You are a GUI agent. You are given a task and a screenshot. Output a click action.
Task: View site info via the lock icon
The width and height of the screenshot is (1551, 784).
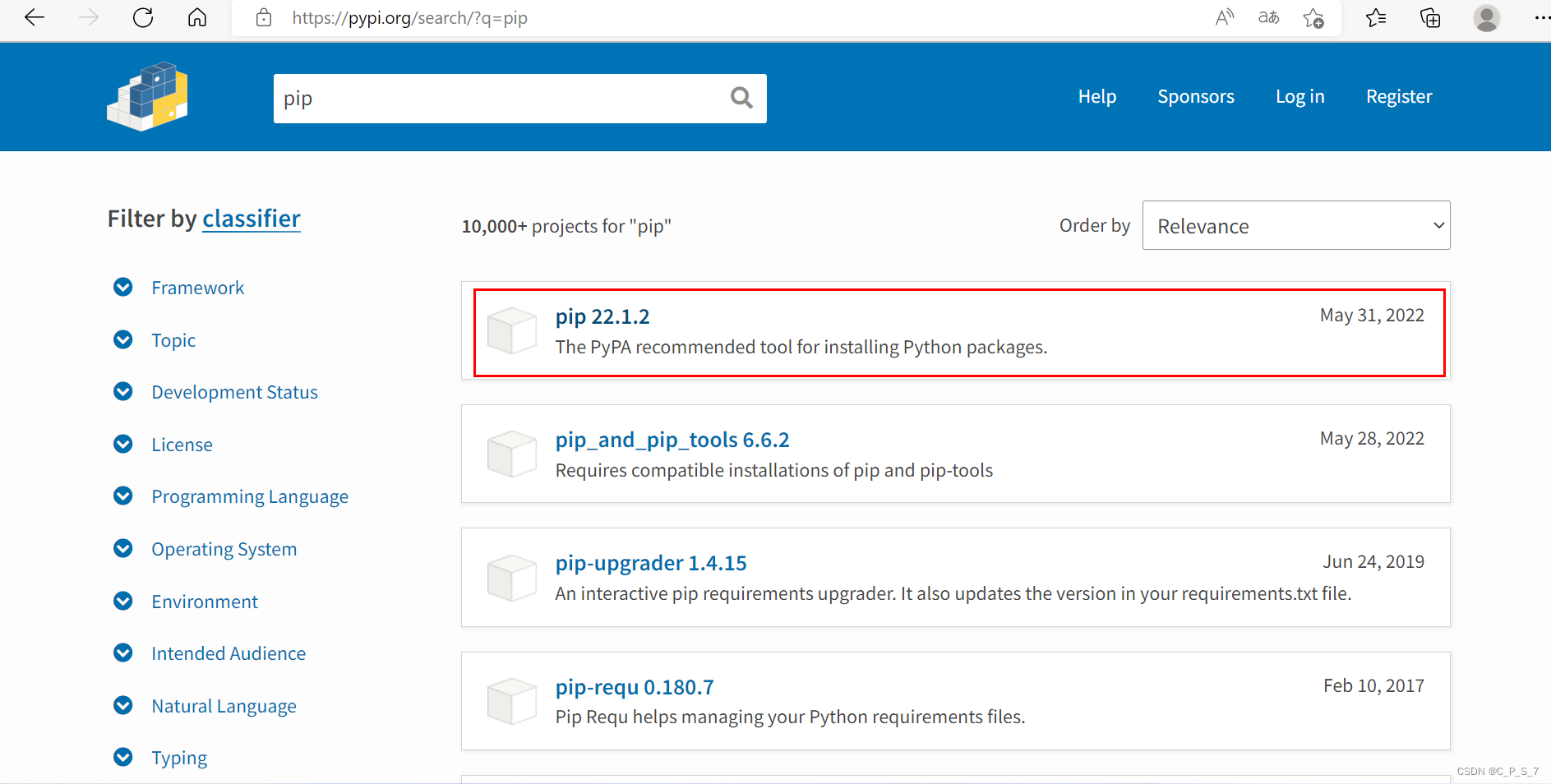[264, 17]
